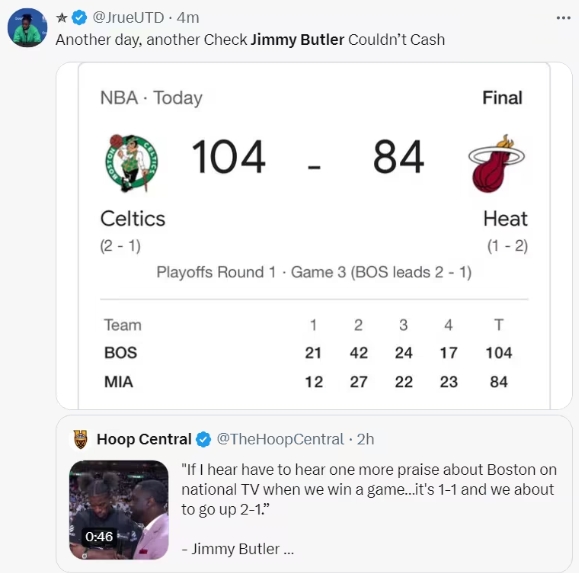579x573 pixels.
Task: Open the @JrueUTD profile avatar
Action: pyautogui.click(x=27, y=28)
